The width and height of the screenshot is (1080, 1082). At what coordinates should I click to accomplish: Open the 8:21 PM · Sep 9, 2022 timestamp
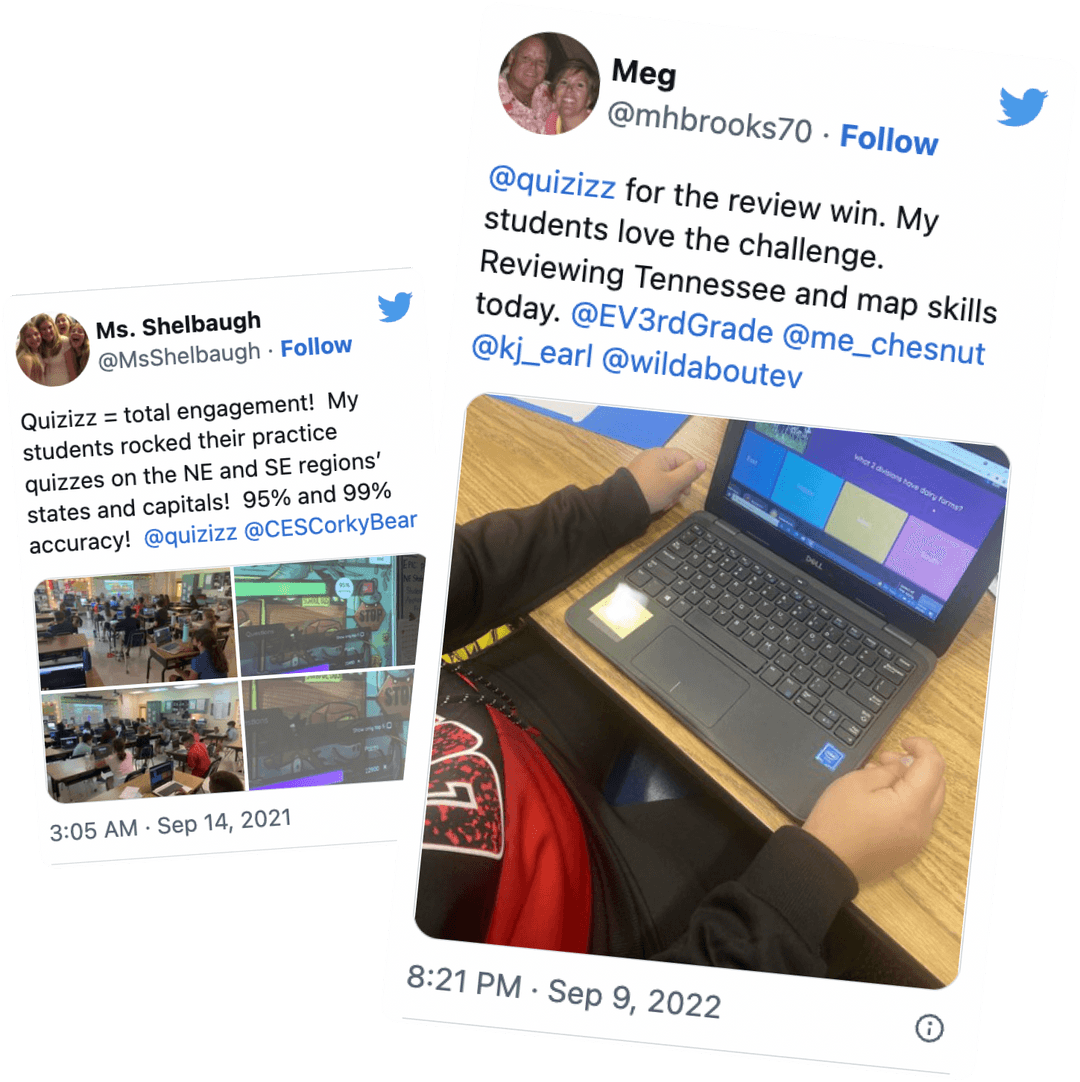pyautogui.click(x=564, y=992)
